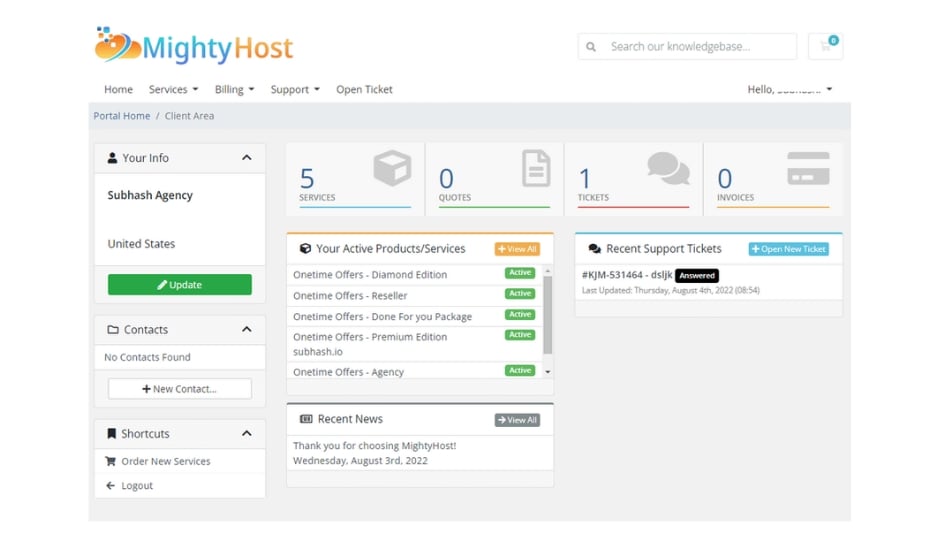Click the Active Products cube icon
This screenshot has height=540, width=940.
pos(305,248)
